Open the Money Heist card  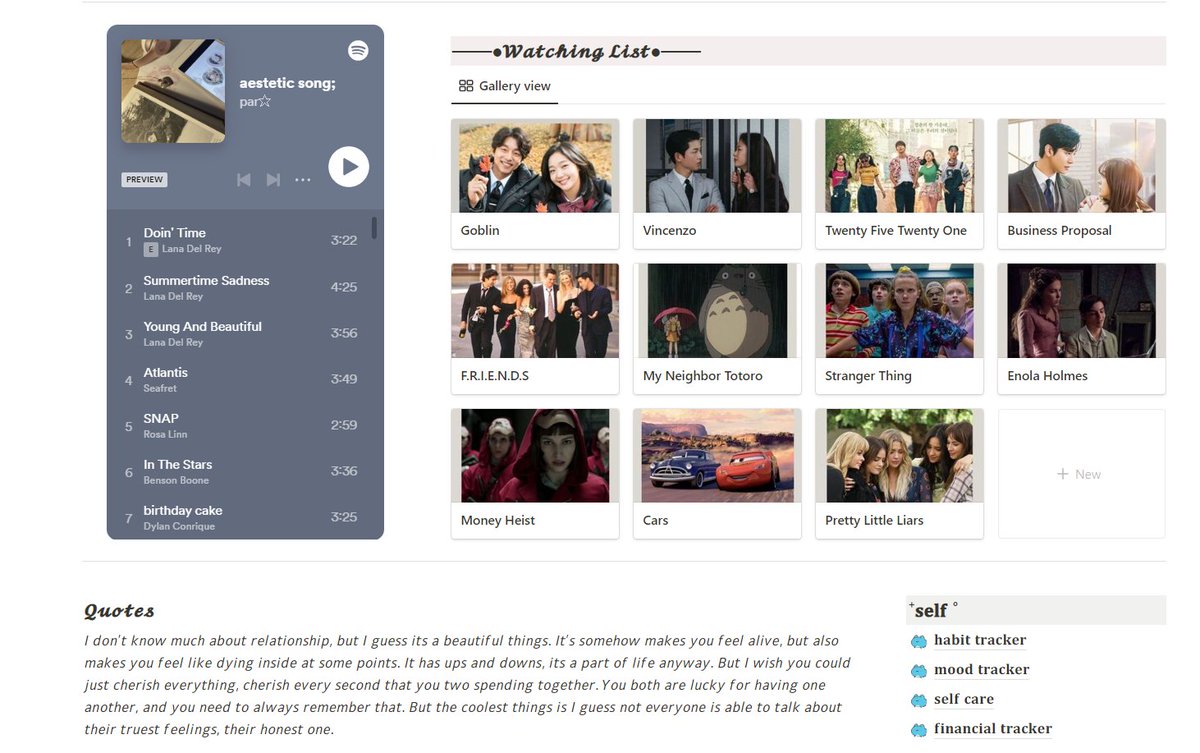point(535,474)
